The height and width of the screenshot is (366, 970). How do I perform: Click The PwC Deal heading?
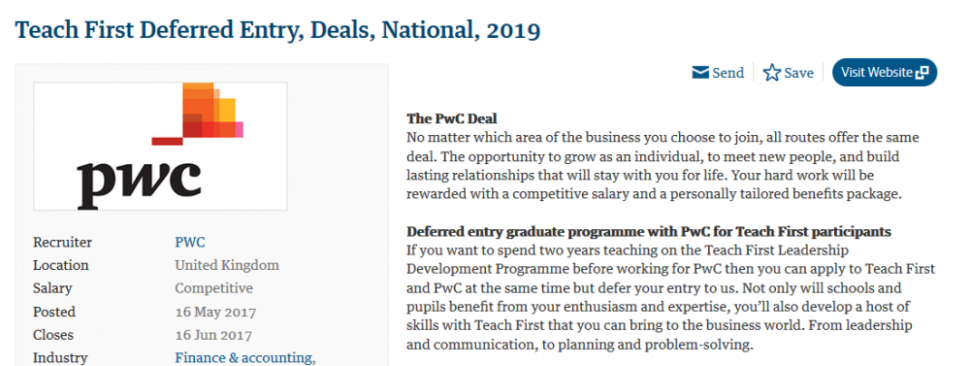pos(452,118)
